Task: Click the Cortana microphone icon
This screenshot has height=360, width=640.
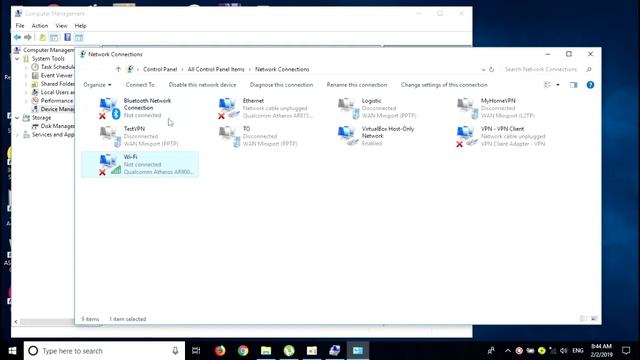Action: pos(176,351)
